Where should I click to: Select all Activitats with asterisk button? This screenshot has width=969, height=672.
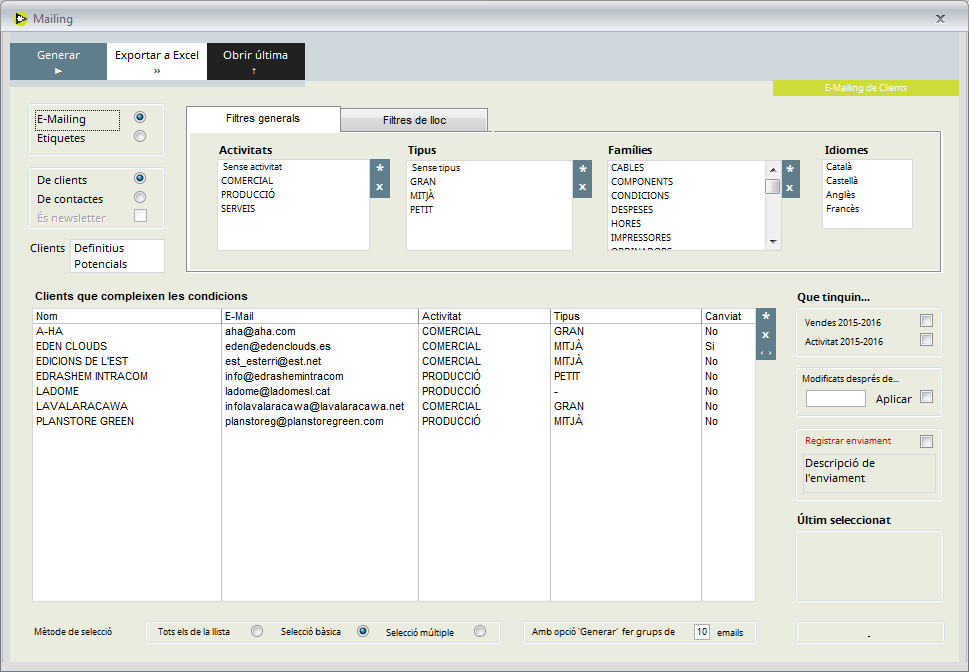pyautogui.click(x=380, y=169)
